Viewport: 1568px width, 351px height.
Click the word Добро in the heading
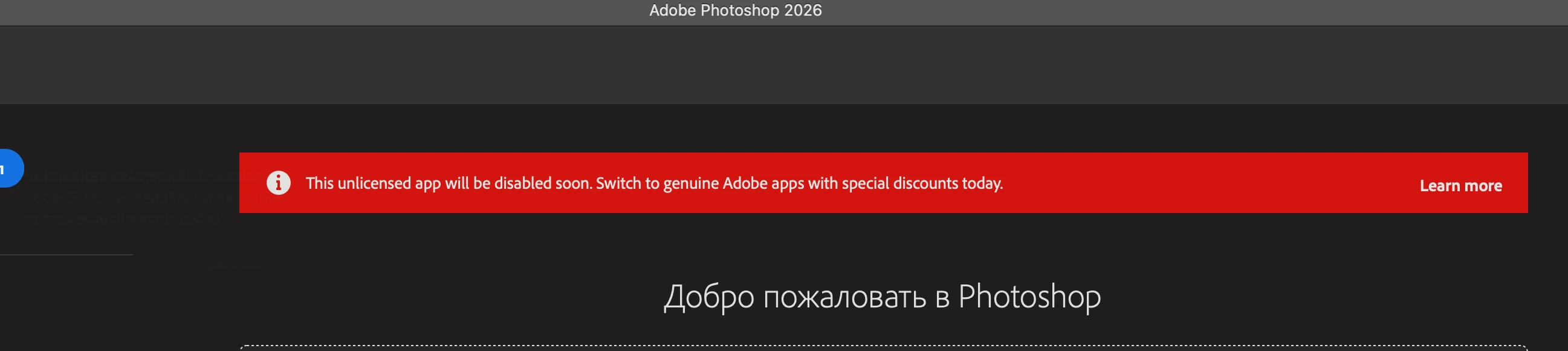tap(709, 298)
